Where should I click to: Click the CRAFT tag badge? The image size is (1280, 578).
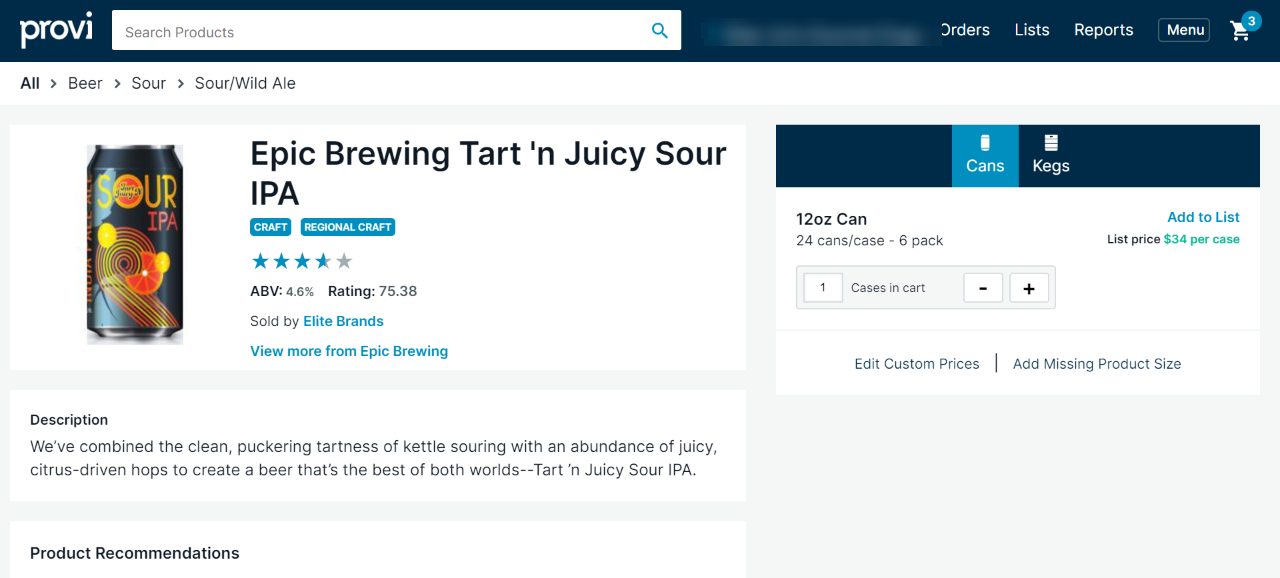270,227
